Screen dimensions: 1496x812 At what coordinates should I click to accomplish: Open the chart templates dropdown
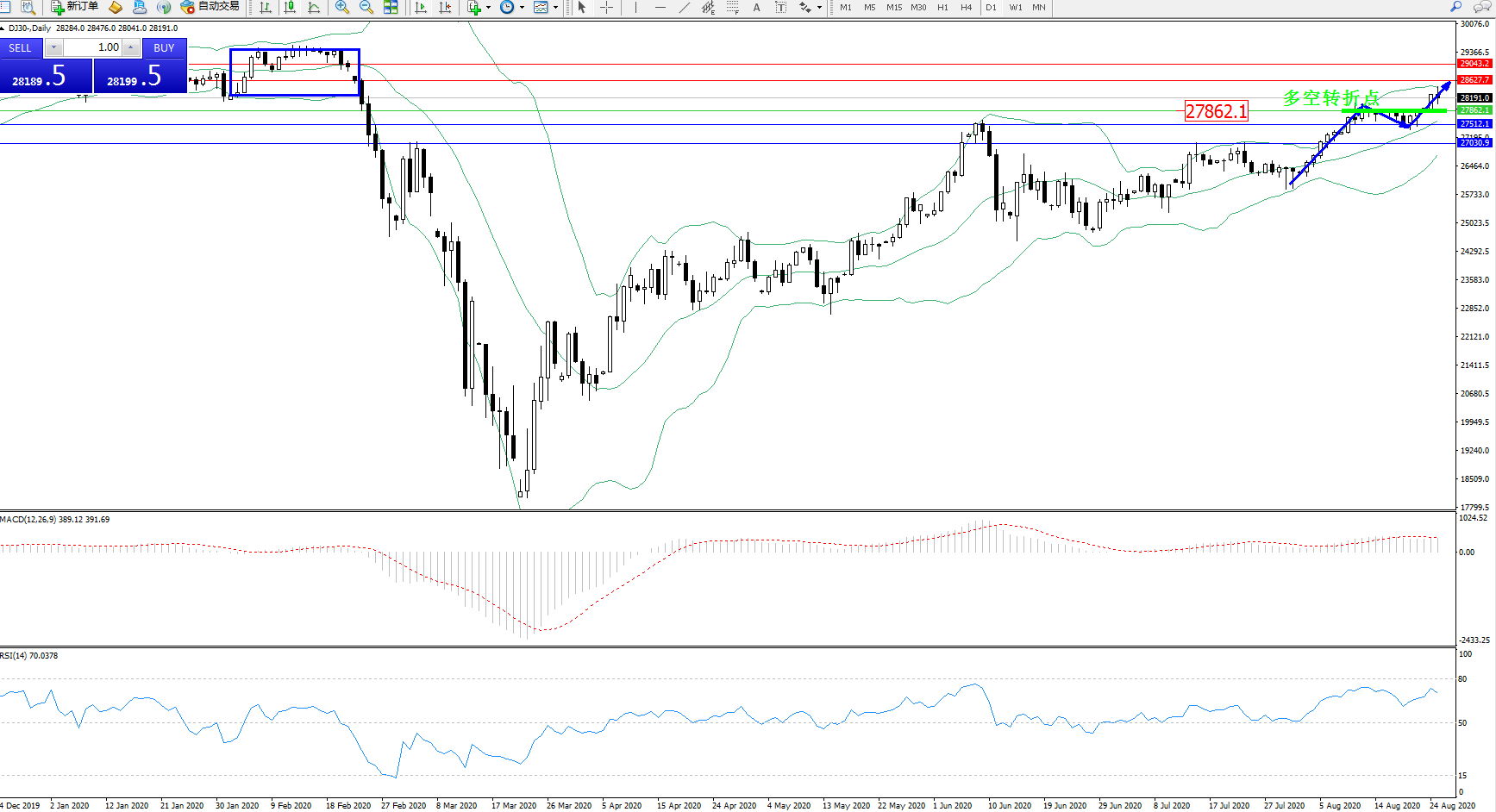click(x=555, y=8)
